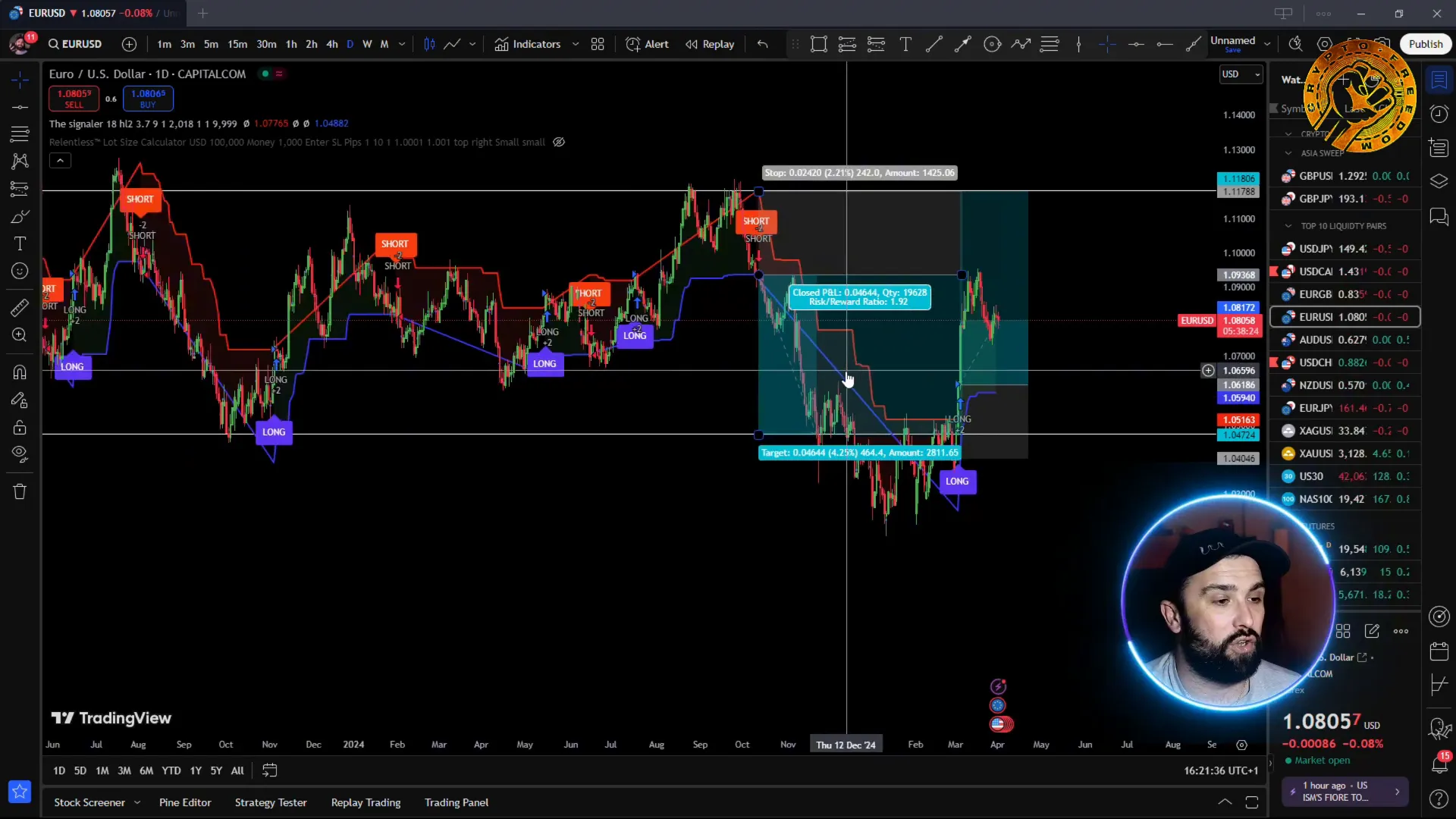Select the brush tool in left sidebar

tap(20, 217)
